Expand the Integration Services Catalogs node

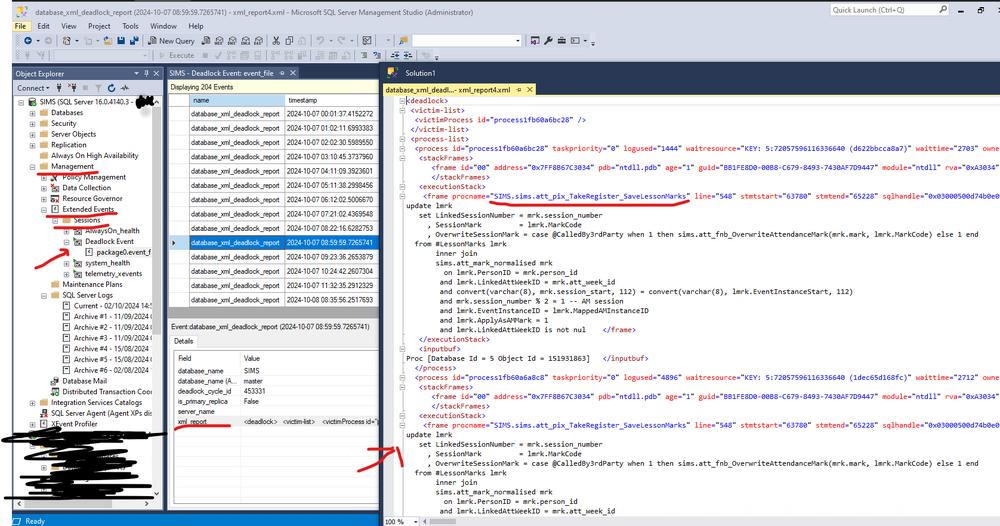(33, 403)
